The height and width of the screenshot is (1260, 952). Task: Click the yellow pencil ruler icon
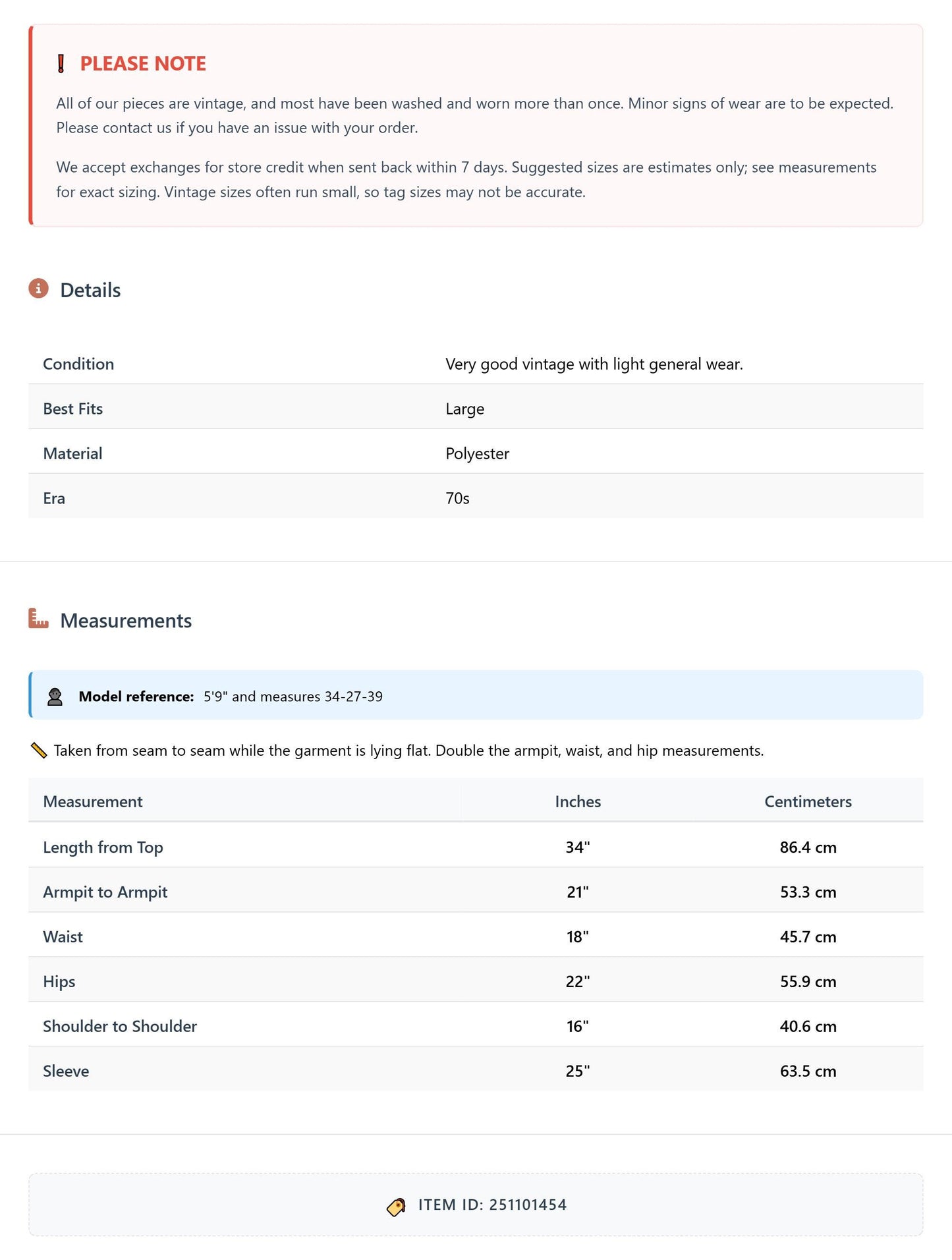pos(39,751)
